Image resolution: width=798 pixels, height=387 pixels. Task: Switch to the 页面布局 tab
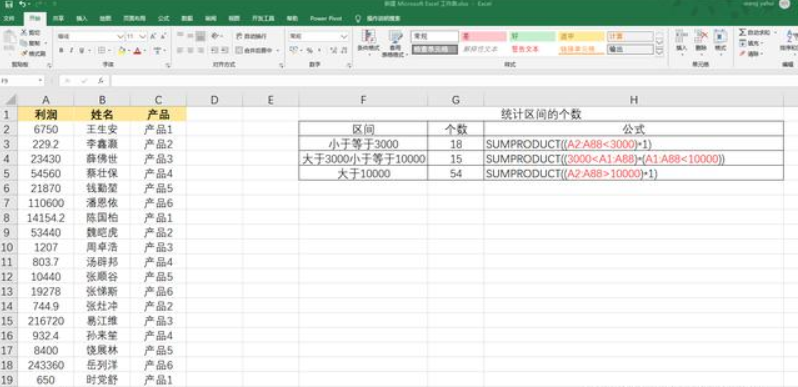[134, 18]
